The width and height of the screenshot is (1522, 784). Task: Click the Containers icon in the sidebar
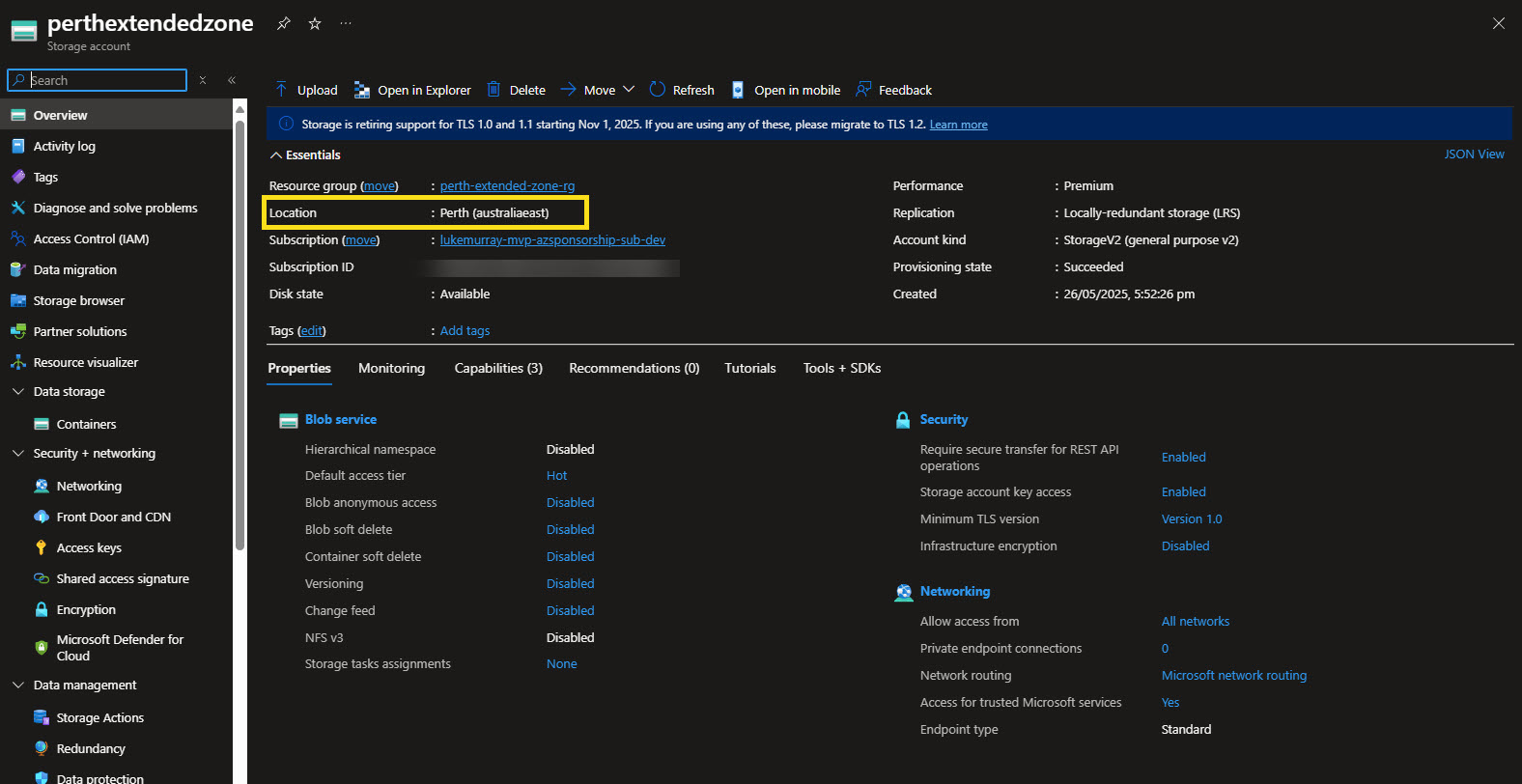pos(41,424)
